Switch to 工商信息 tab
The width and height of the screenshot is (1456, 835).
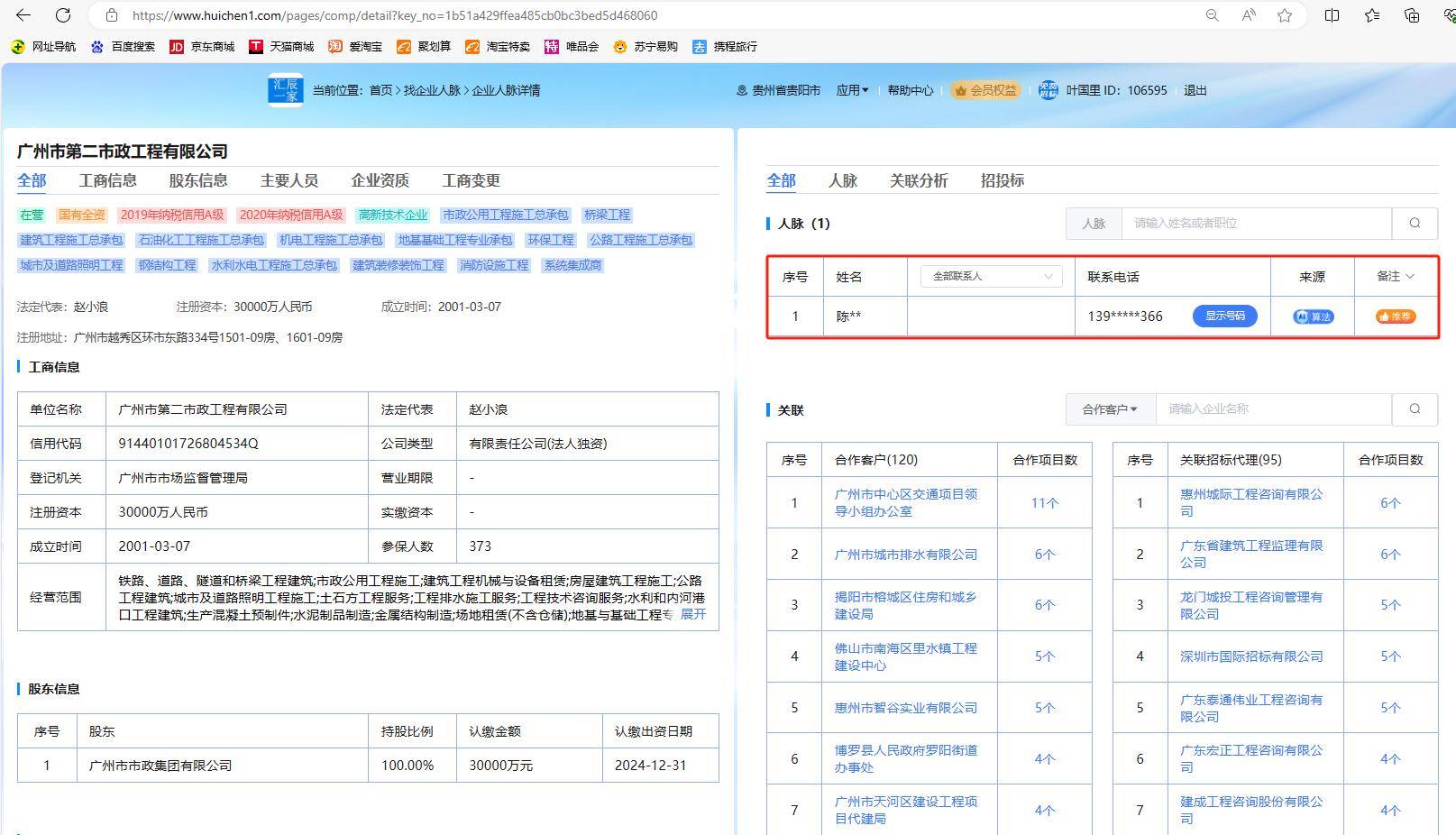108,180
